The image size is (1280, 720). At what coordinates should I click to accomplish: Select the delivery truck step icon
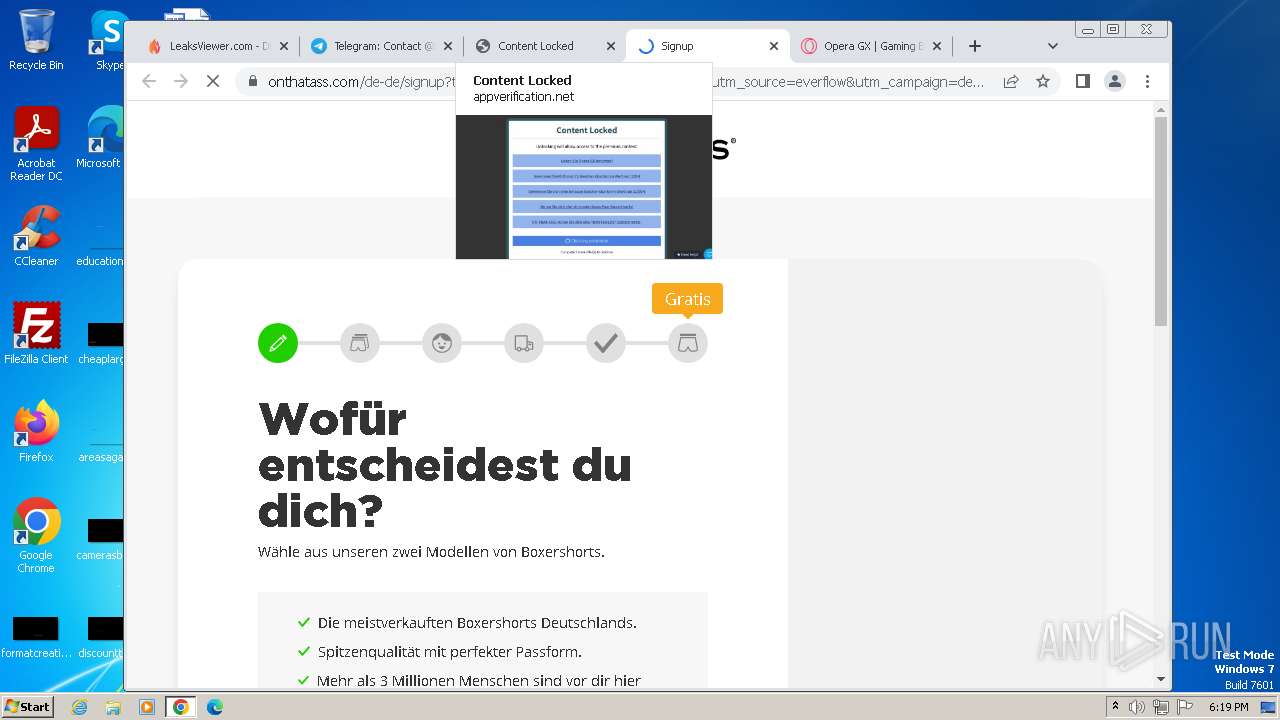(x=524, y=343)
